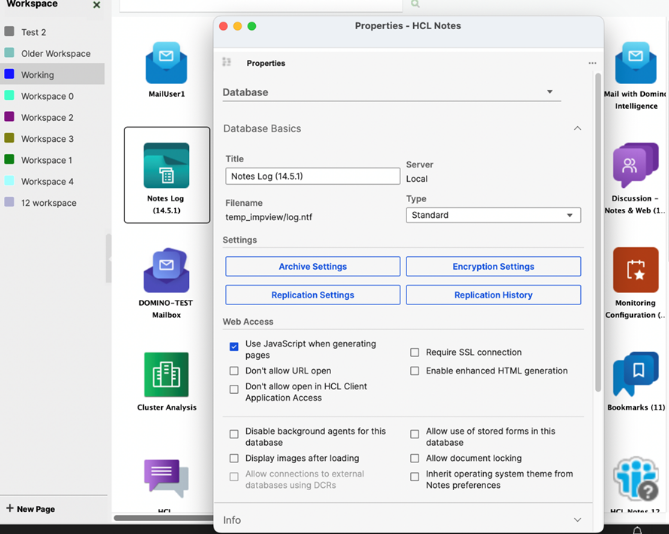The width and height of the screenshot is (669, 534).
Task: Check Require SSL connection
Action: pos(414,352)
